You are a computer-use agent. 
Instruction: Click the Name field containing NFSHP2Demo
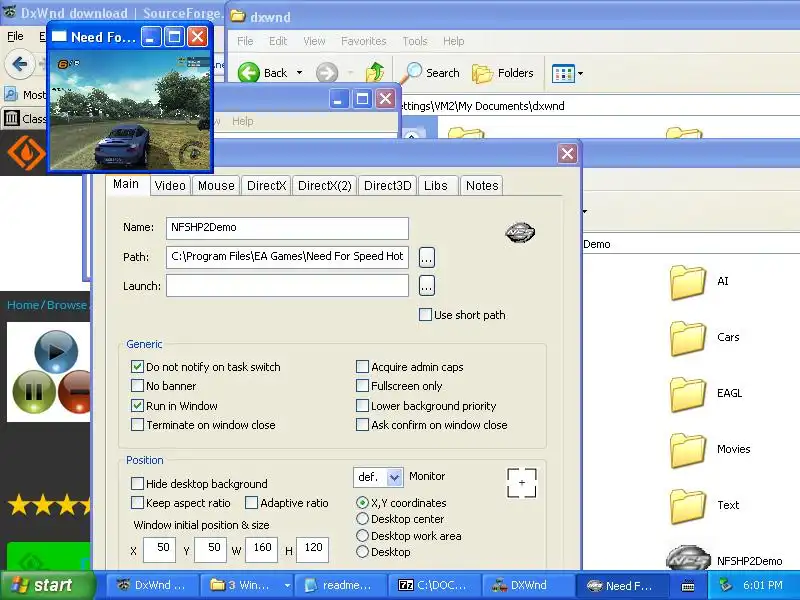point(287,228)
